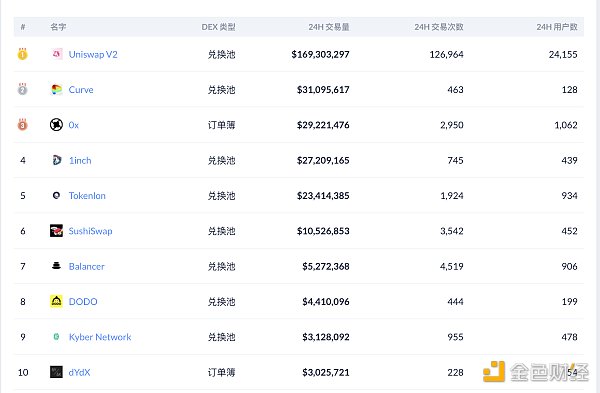Click the 0x circular logo icon
The width and height of the screenshot is (600, 393).
click(x=56, y=125)
